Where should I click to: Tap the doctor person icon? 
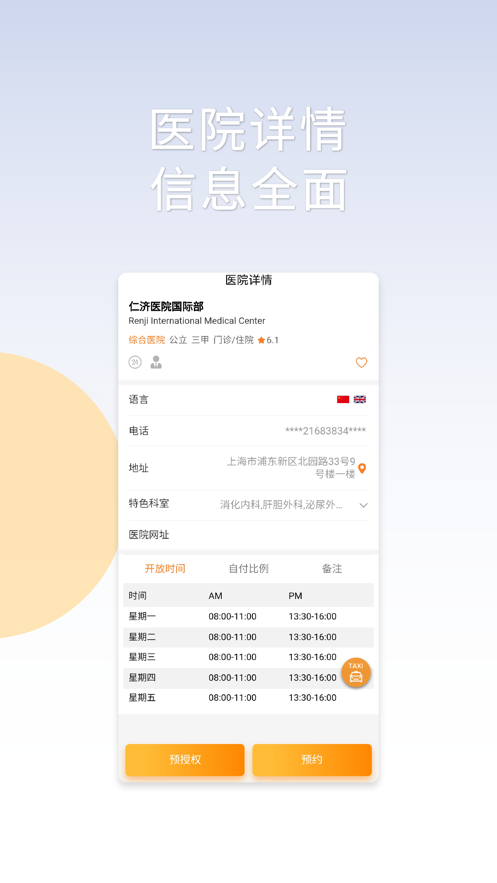[x=156, y=363]
